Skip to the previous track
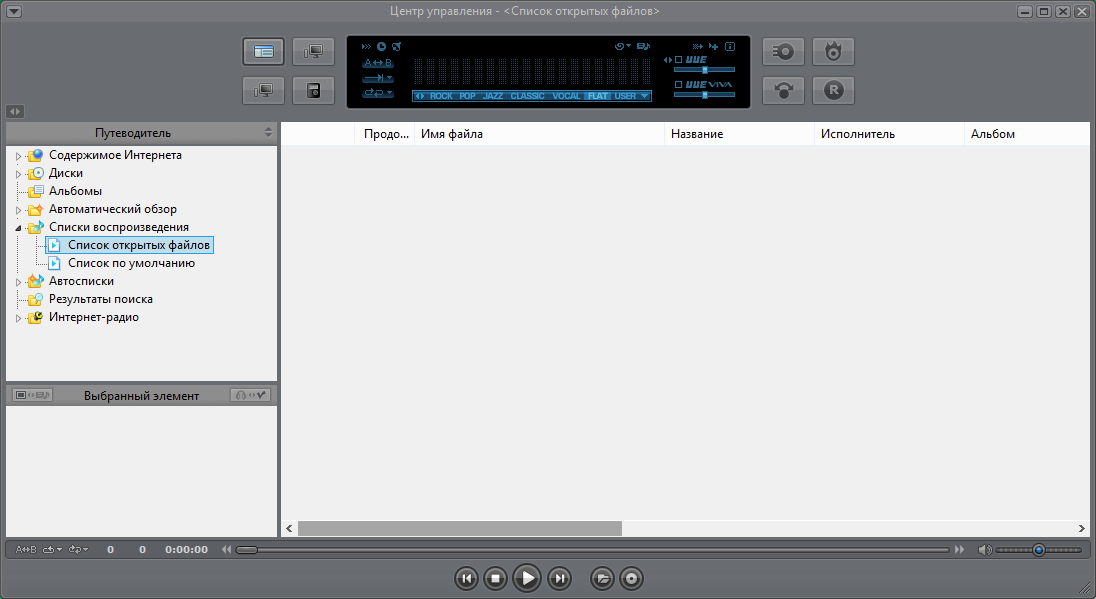1096x599 pixels. (466, 579)
